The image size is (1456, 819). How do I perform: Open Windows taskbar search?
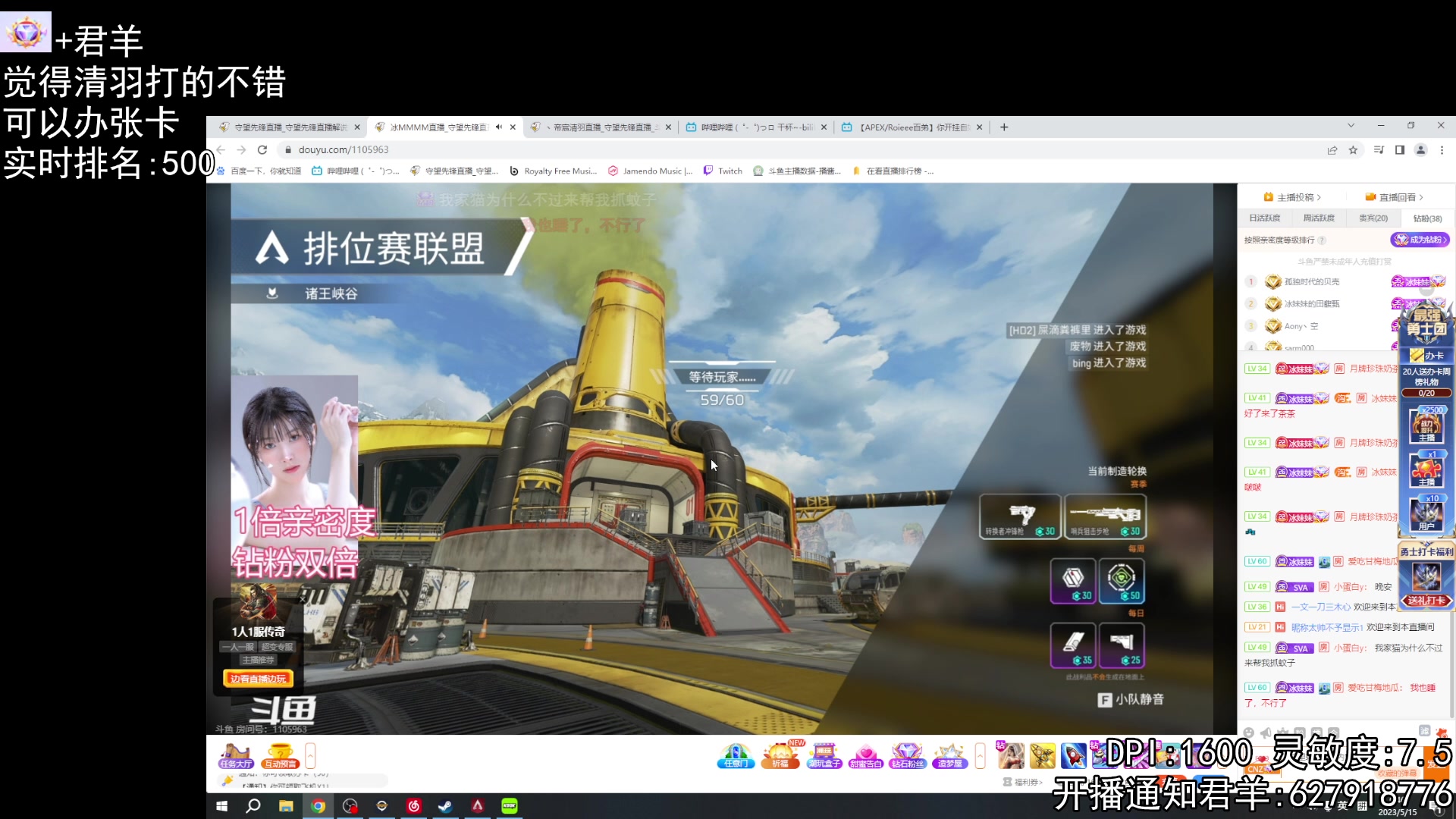253,806
